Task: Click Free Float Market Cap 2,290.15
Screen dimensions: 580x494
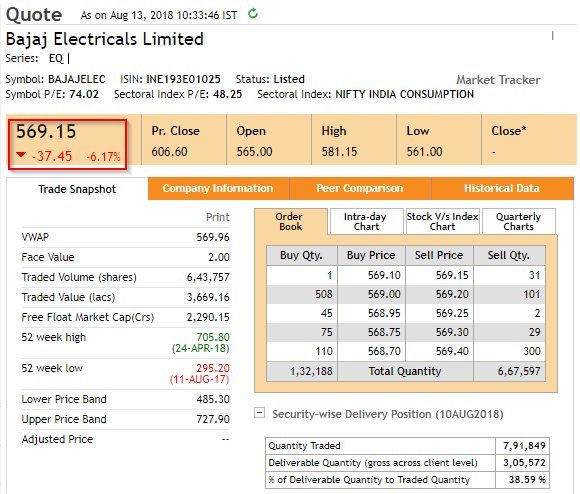Action: tap(208, 317)
